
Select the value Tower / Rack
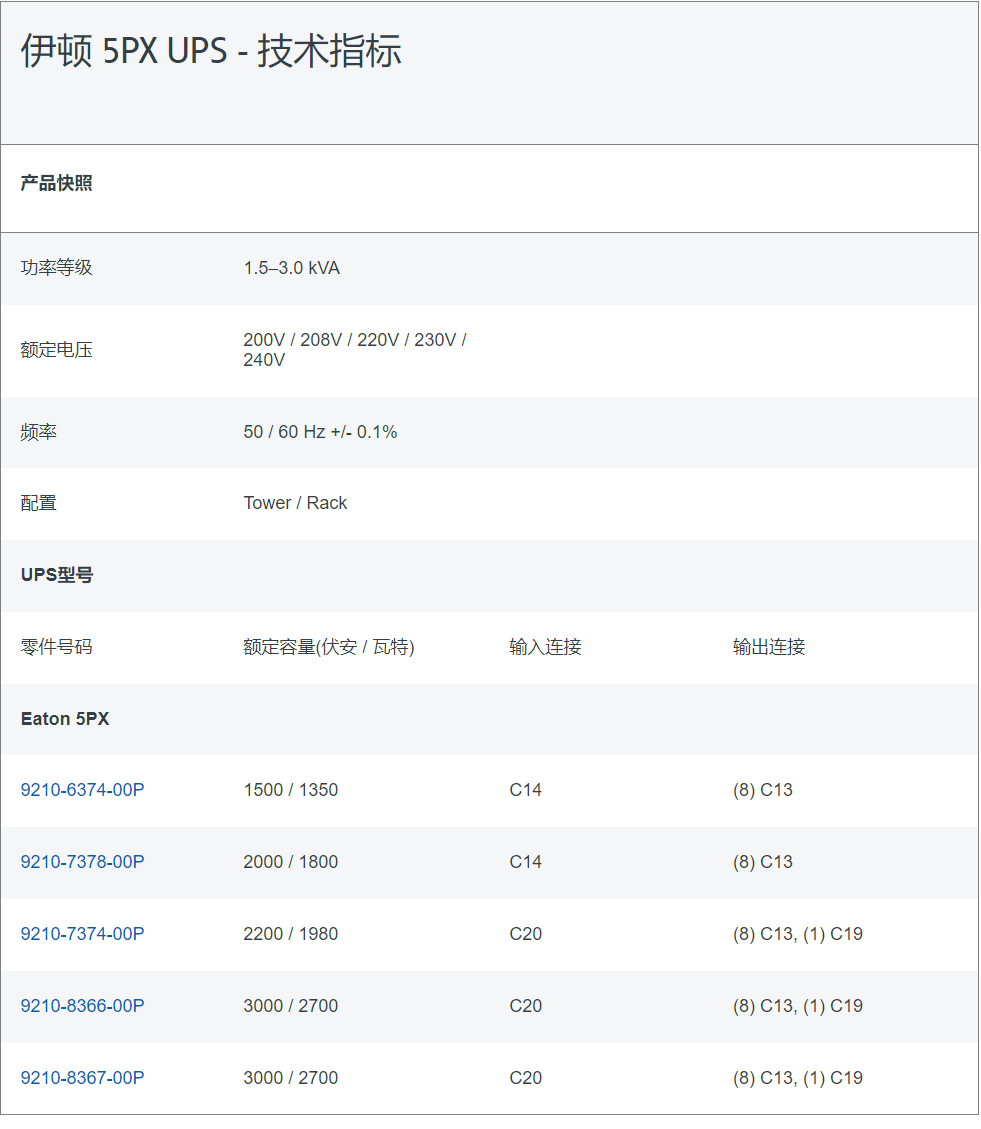pos(295,503)
